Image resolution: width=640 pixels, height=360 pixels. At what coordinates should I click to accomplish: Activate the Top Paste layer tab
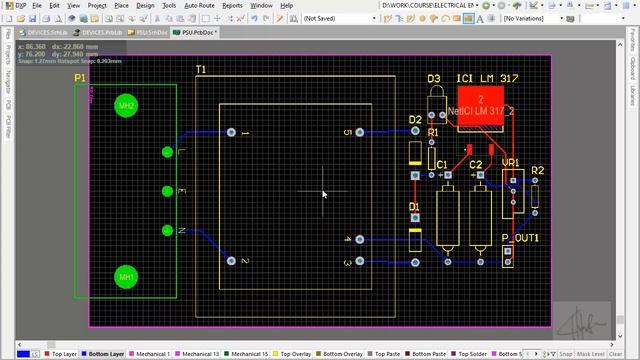(x=384, y=354)
